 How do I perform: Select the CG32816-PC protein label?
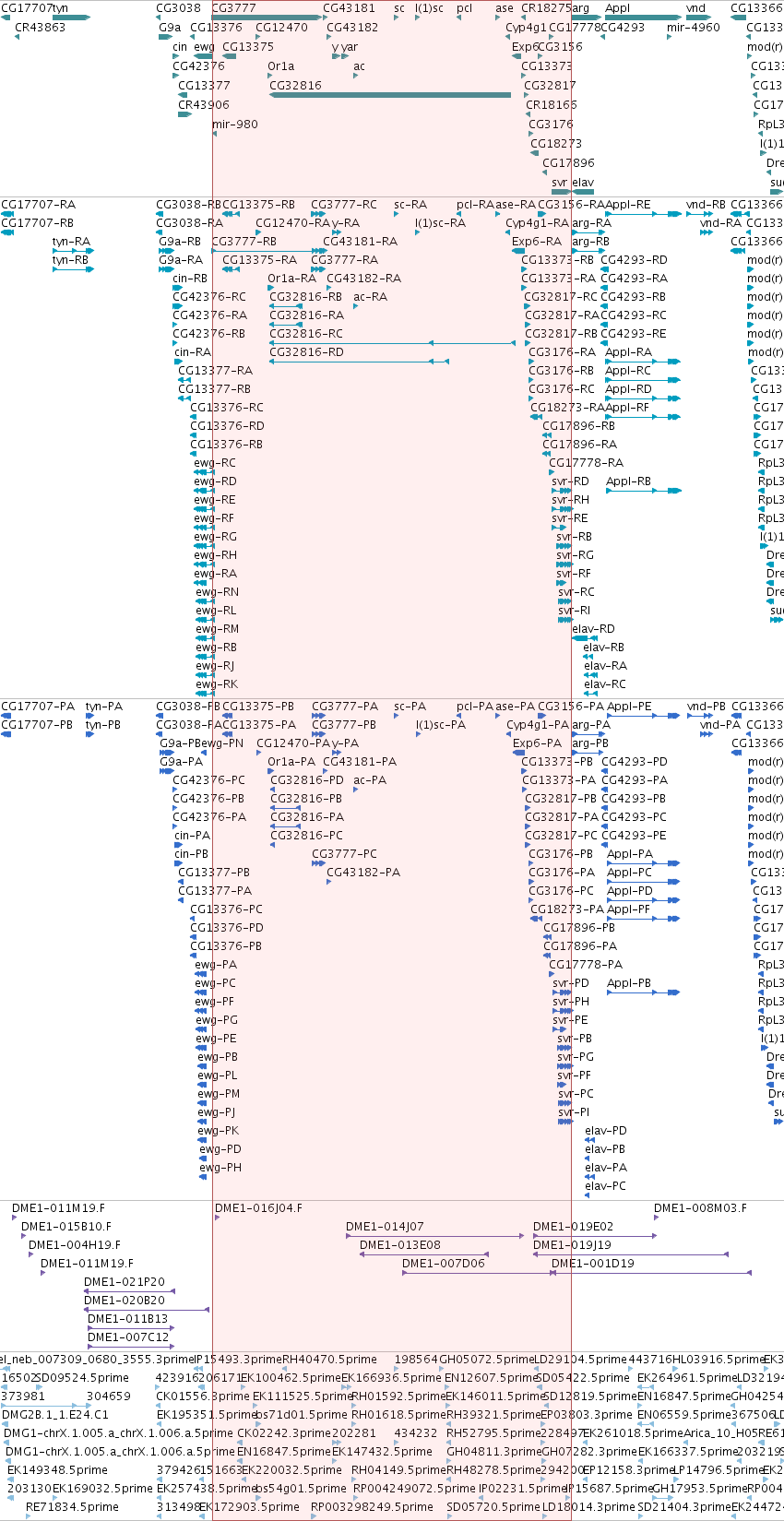307,836
